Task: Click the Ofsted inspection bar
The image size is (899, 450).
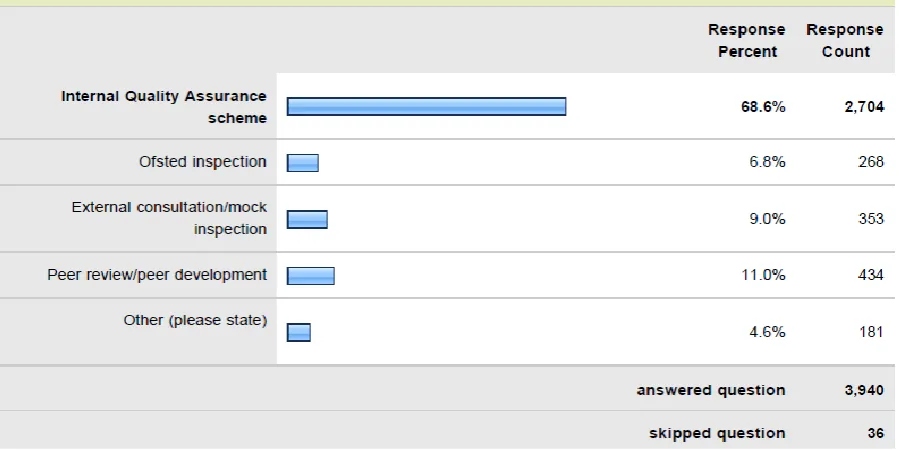Action: (303, 163)
